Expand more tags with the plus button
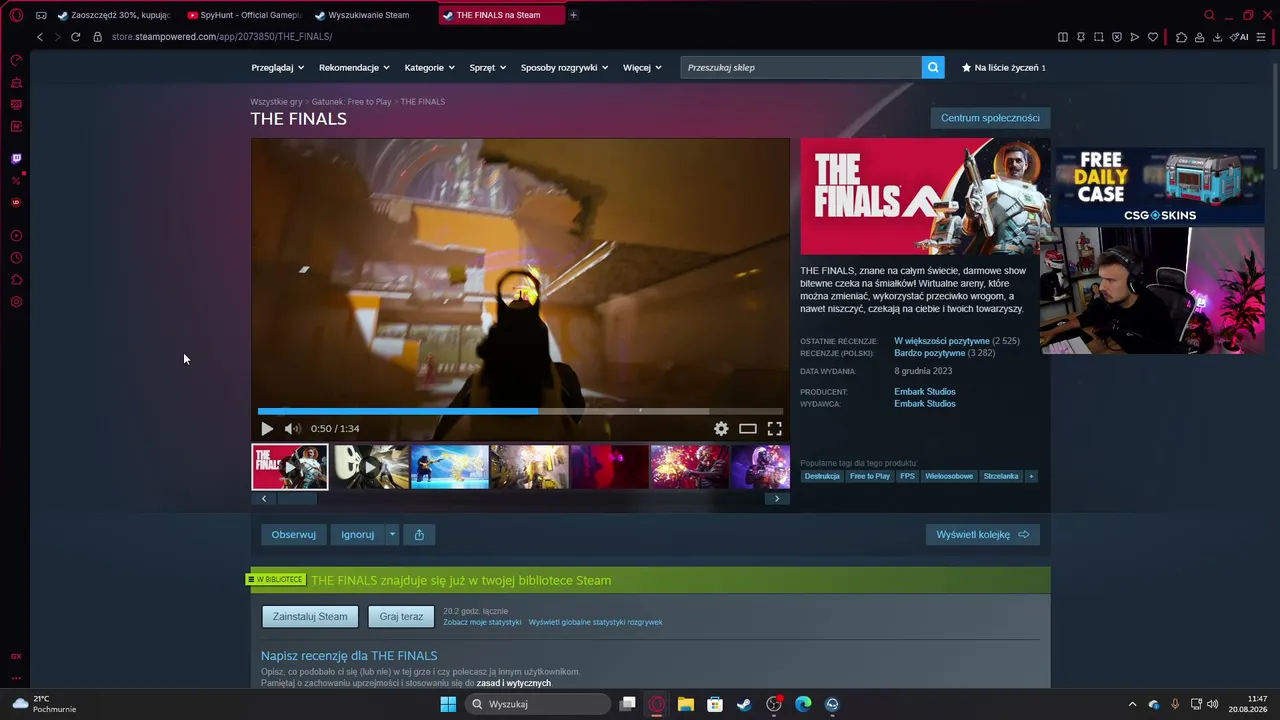Viewport: 1280px width, 720px height. click(x=1031, y=476)
